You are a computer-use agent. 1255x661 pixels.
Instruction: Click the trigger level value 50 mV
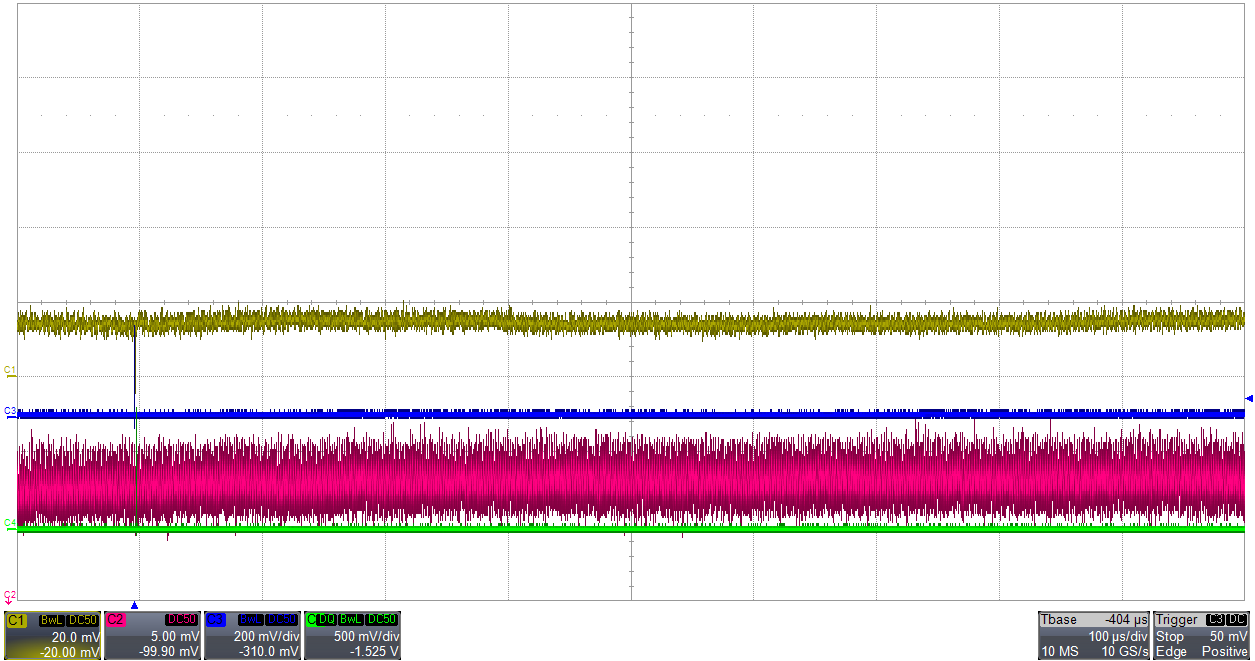(1230, 637)
